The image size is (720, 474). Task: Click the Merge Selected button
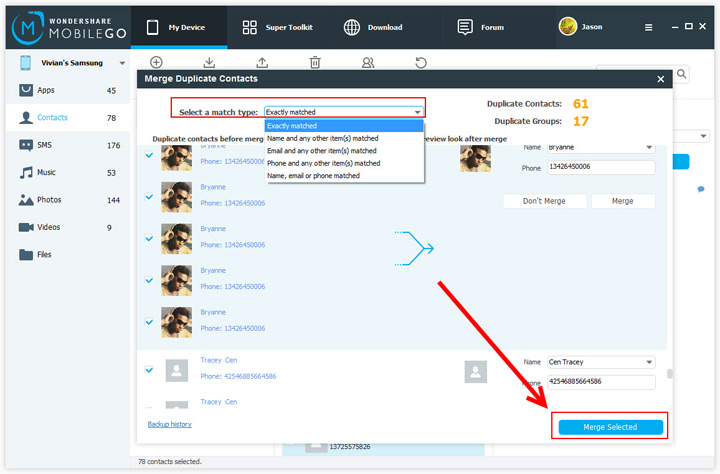pyautogui.click(x=610, y=427)
